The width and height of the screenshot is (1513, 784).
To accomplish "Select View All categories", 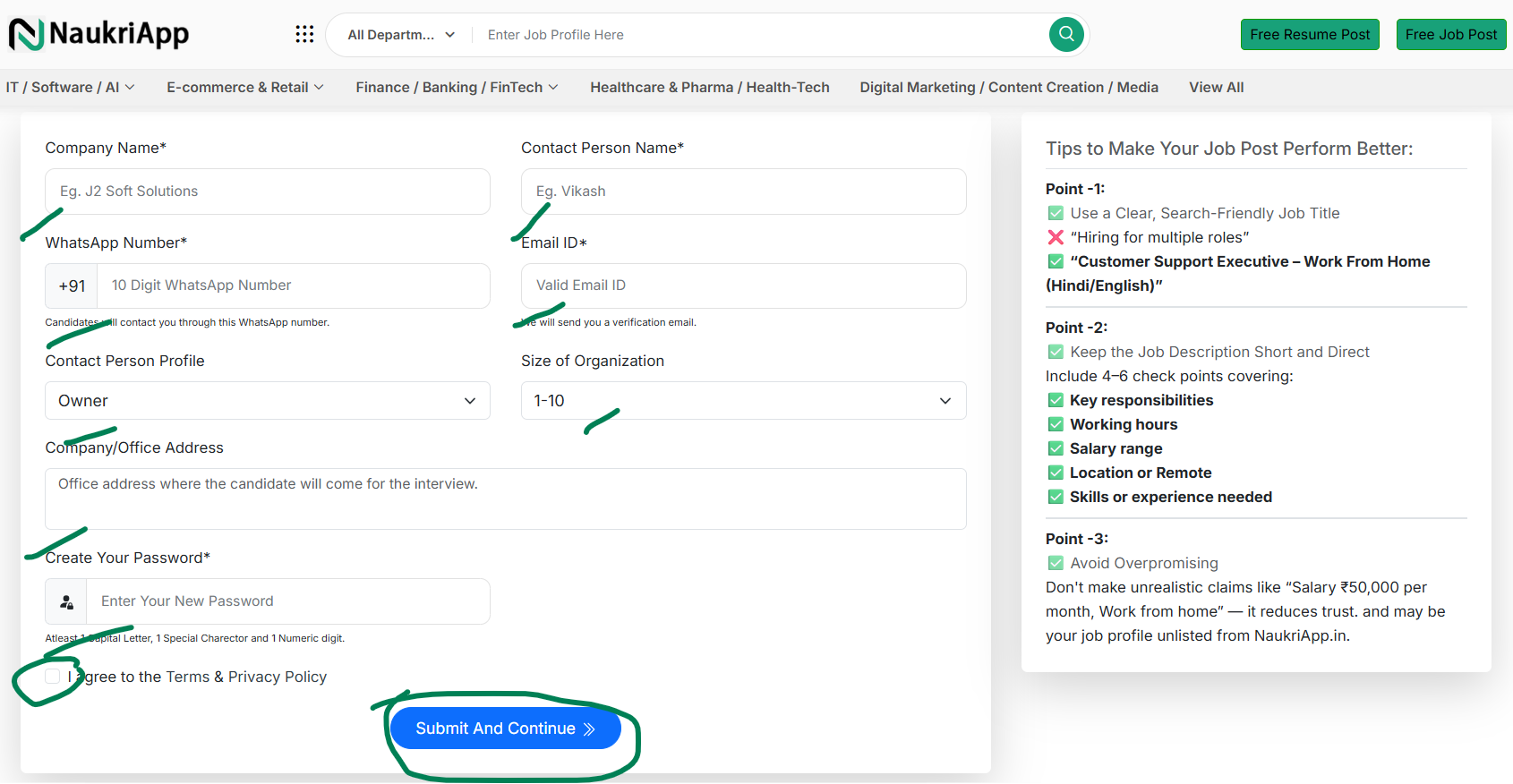I will point(1216,88).
